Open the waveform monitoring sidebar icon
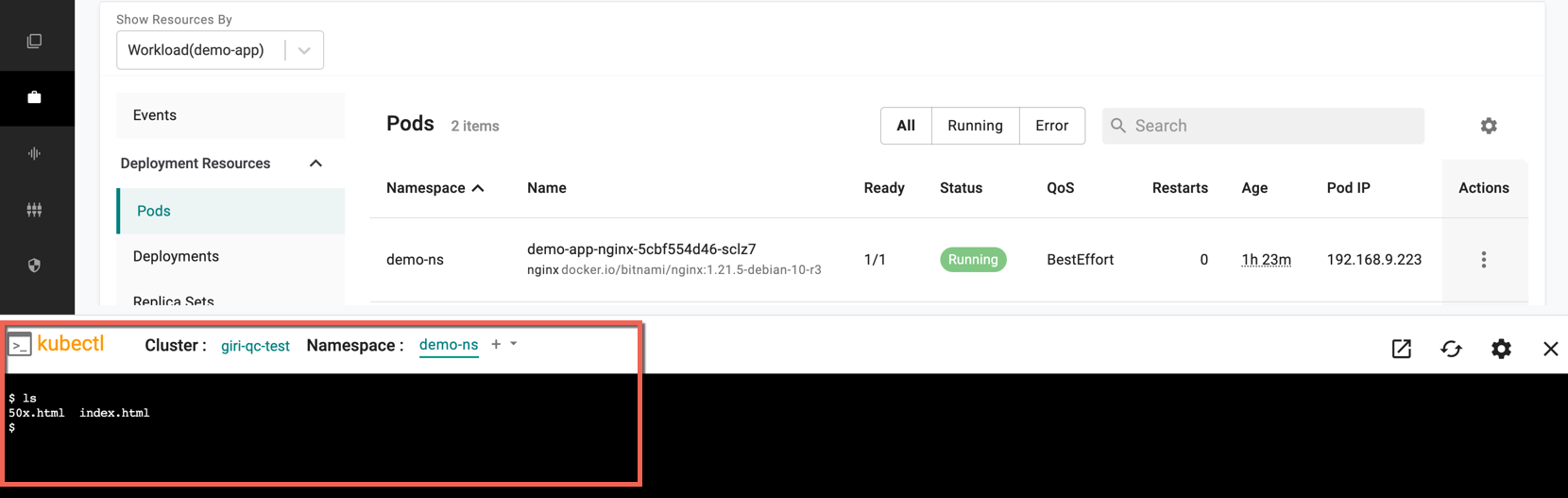Viewport: 1568px width, 498px height. 34,153
